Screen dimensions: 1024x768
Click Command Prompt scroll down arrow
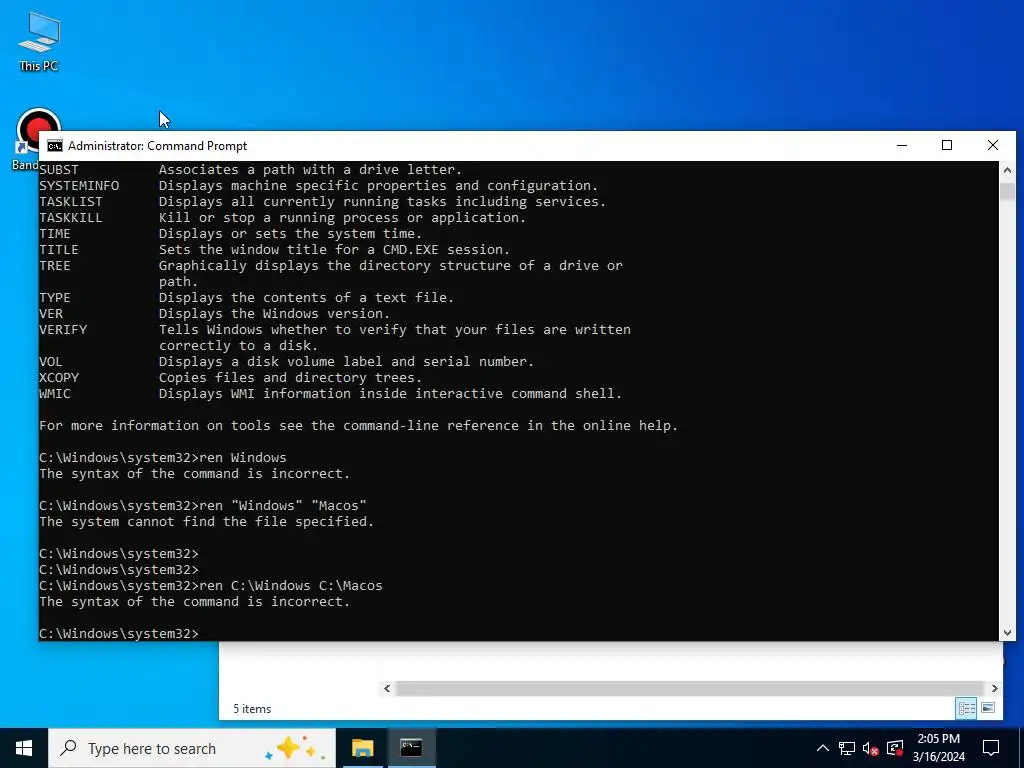point(1007,632)
